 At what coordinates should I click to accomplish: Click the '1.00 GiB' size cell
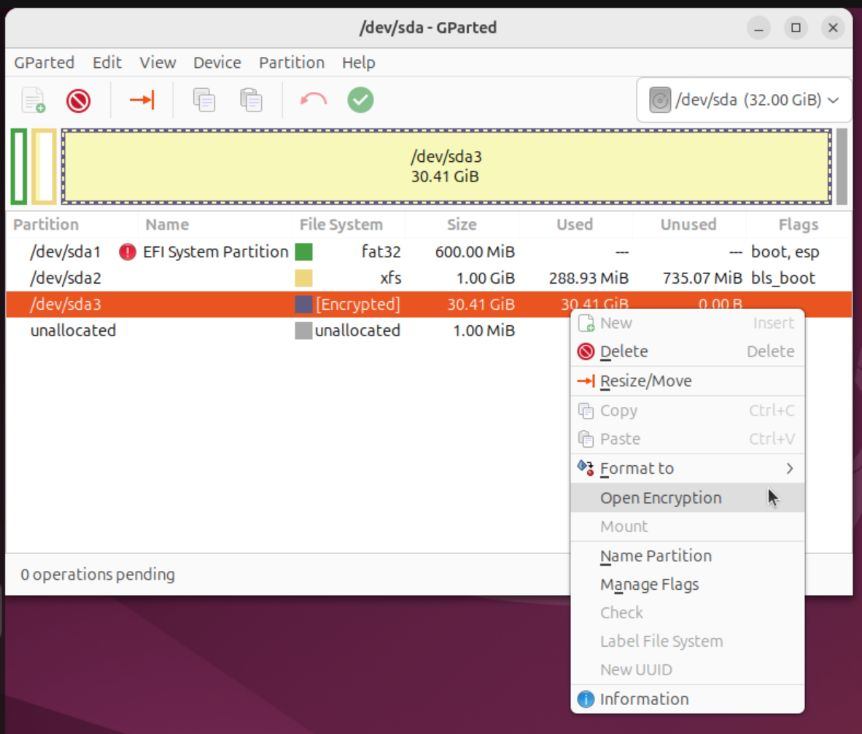point(485,278)
